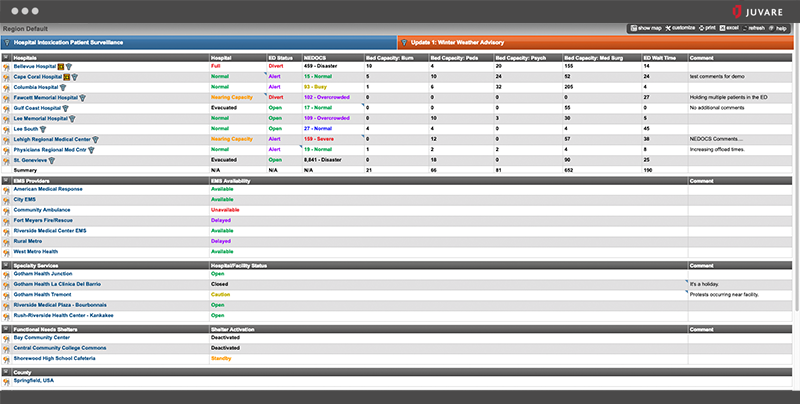Screen dimensions: 800x404
Task: Open the Lee Memorial Hospital link
Action: click(x=40, y=118)
